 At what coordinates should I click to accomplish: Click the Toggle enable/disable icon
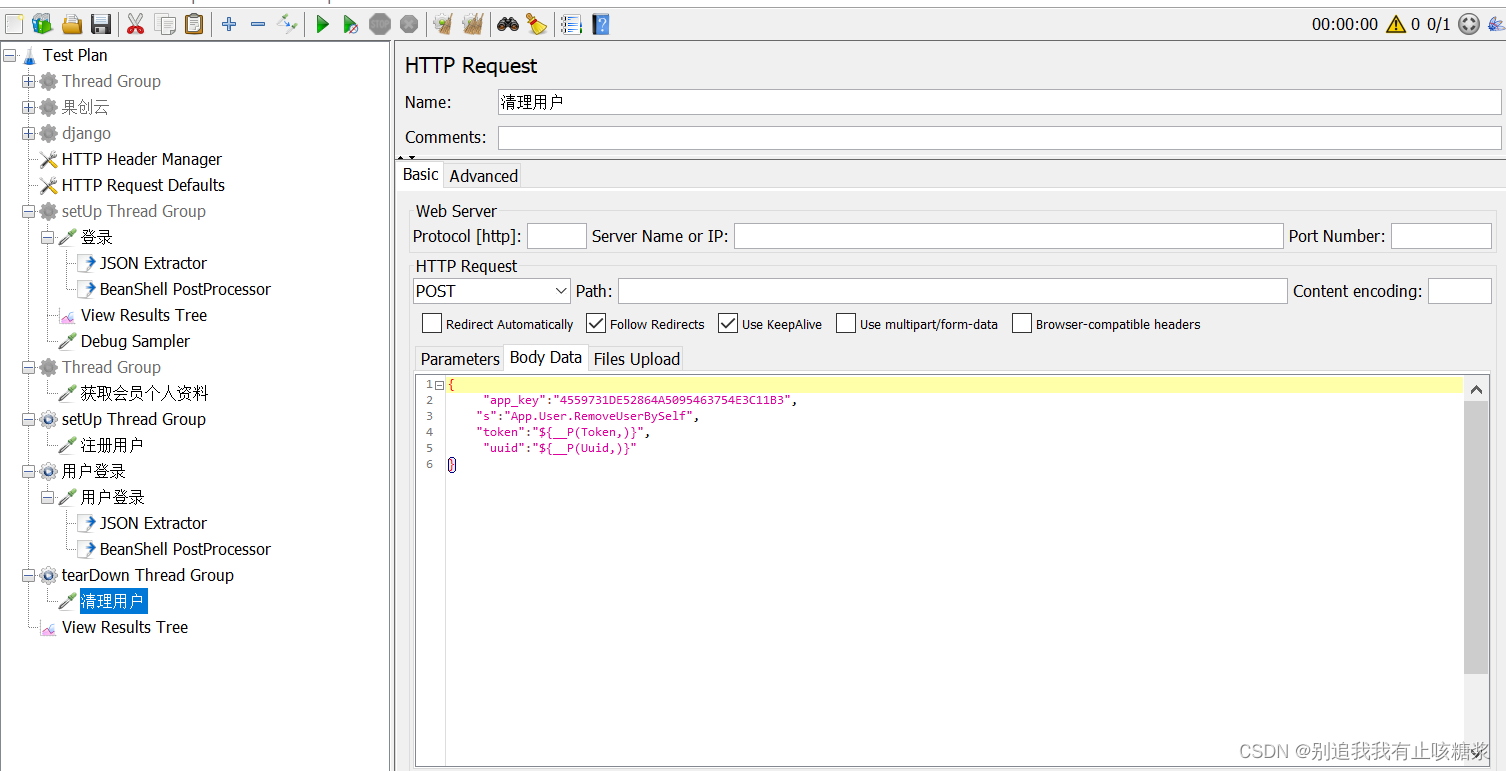287,24
